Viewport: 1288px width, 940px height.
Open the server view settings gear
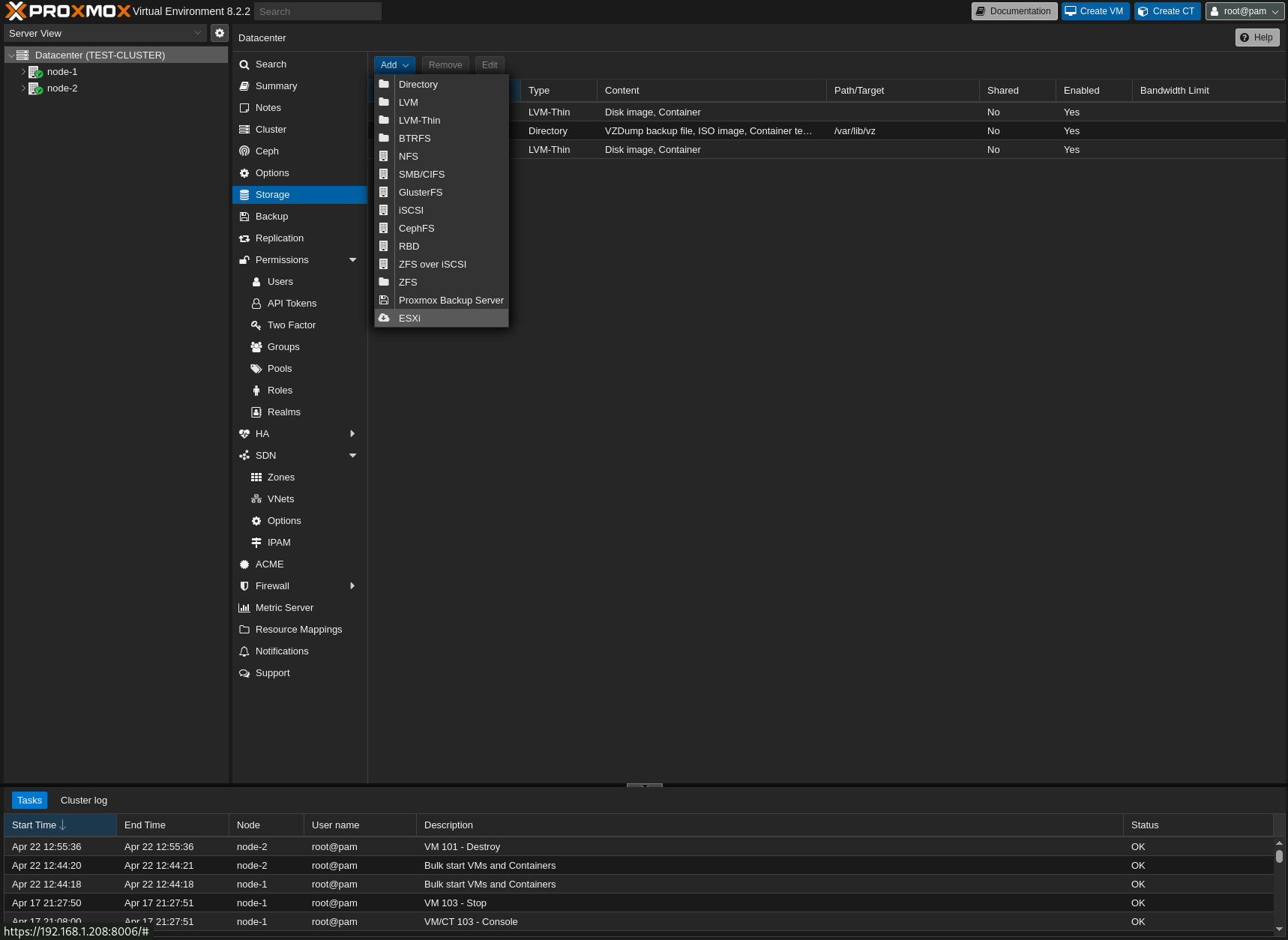(x=220, y=34)
